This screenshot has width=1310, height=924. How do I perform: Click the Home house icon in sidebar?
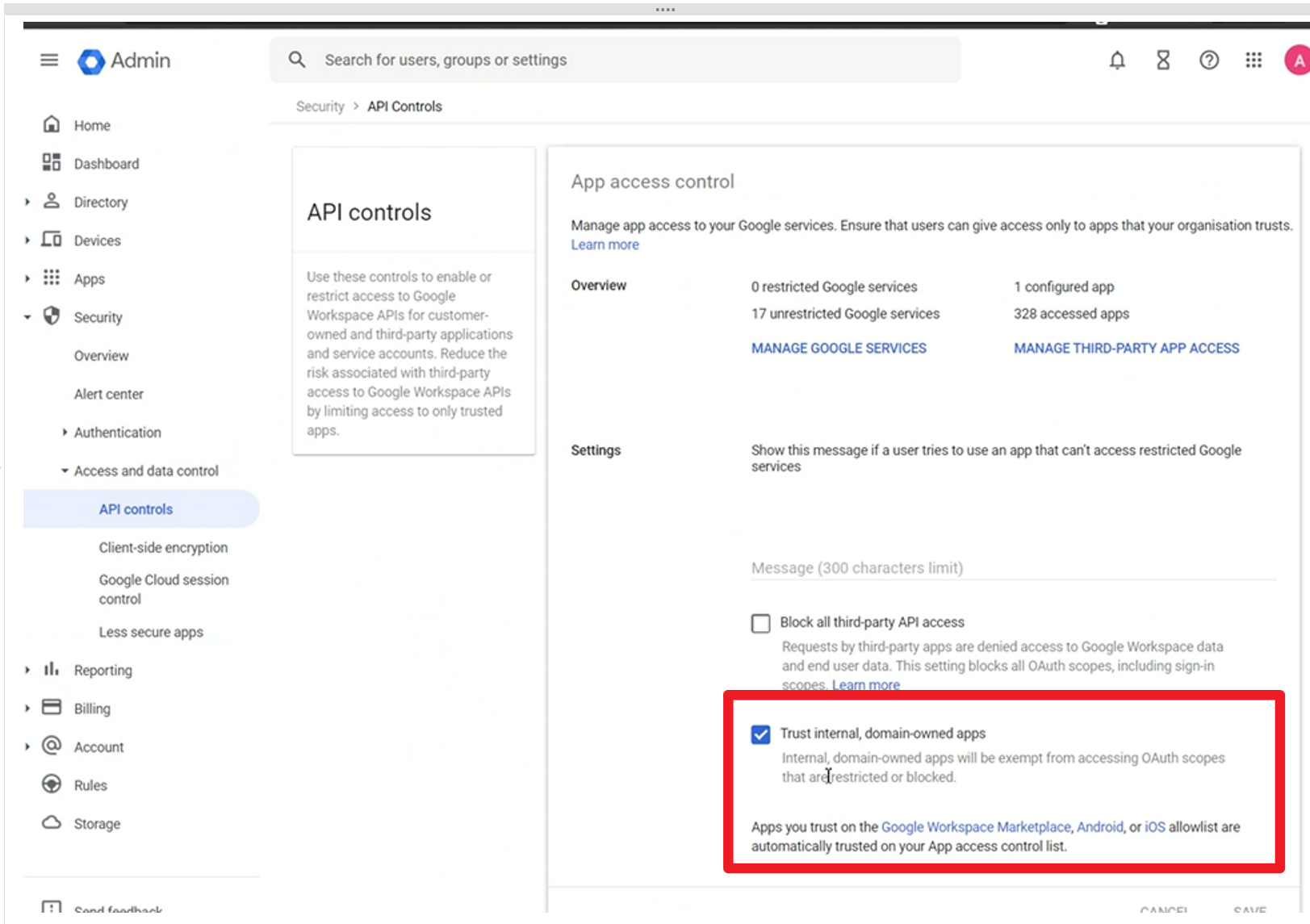click(x=52, y=125)
